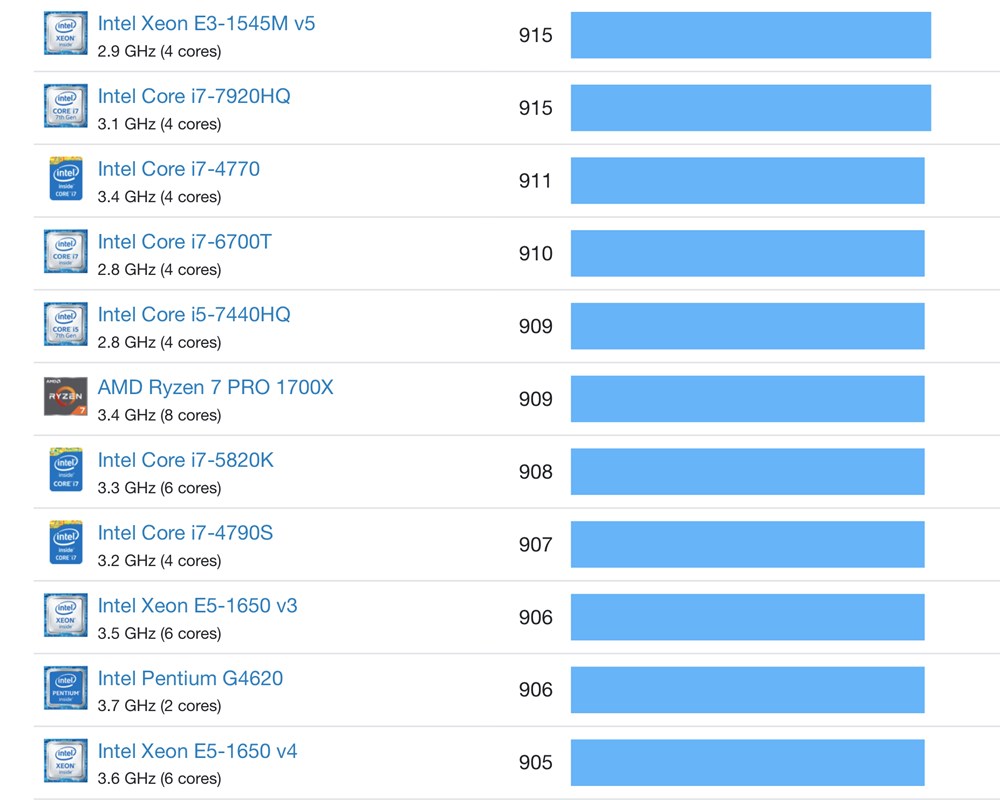The height and width of the screenshot is (800, 1000).
Task: Open the Intel Core i7-4770 link
Action: (178, 169)
